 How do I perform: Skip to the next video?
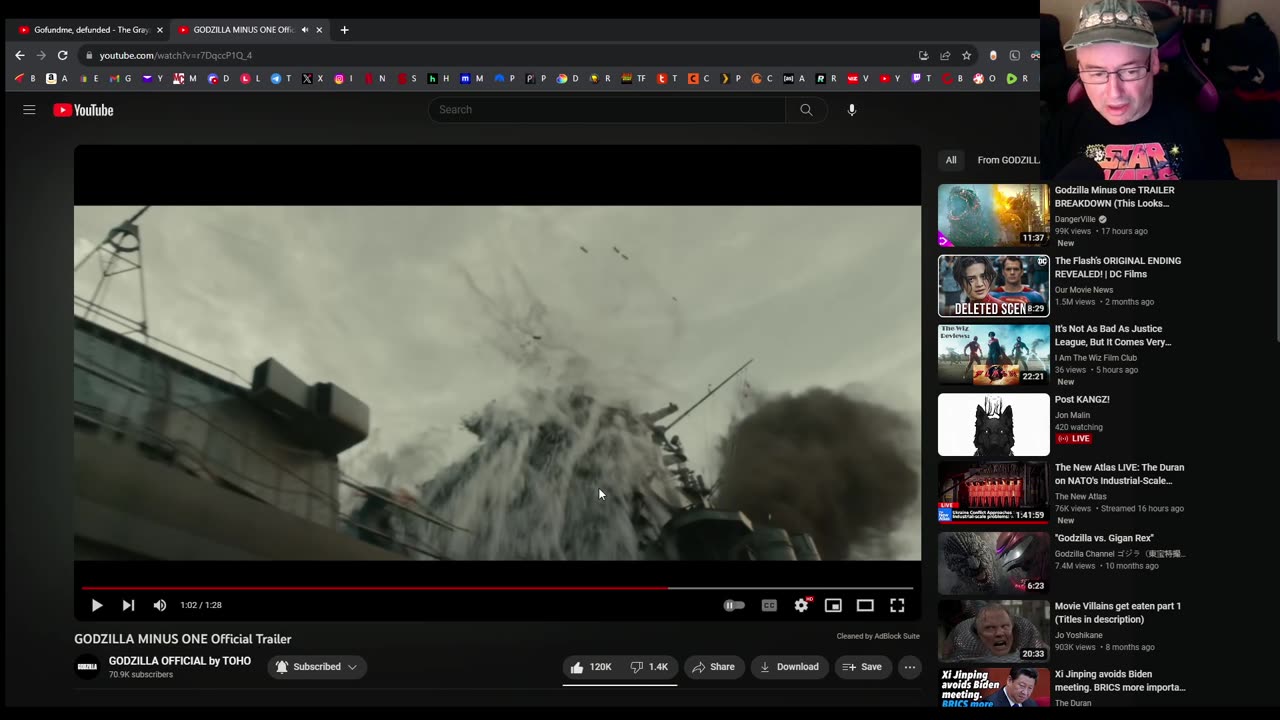pos(128,605)
